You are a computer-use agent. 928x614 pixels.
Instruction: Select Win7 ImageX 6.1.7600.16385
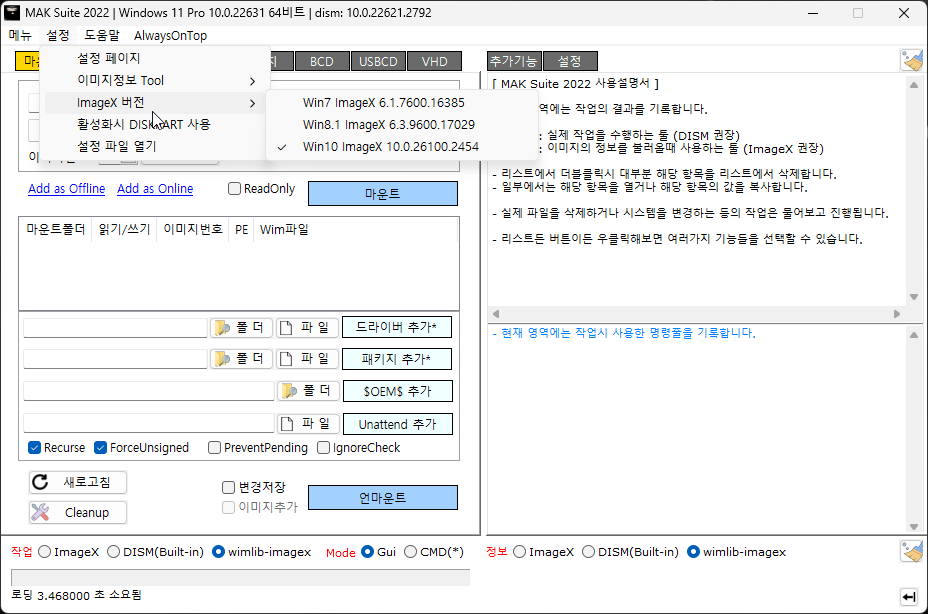click(402, 103)
